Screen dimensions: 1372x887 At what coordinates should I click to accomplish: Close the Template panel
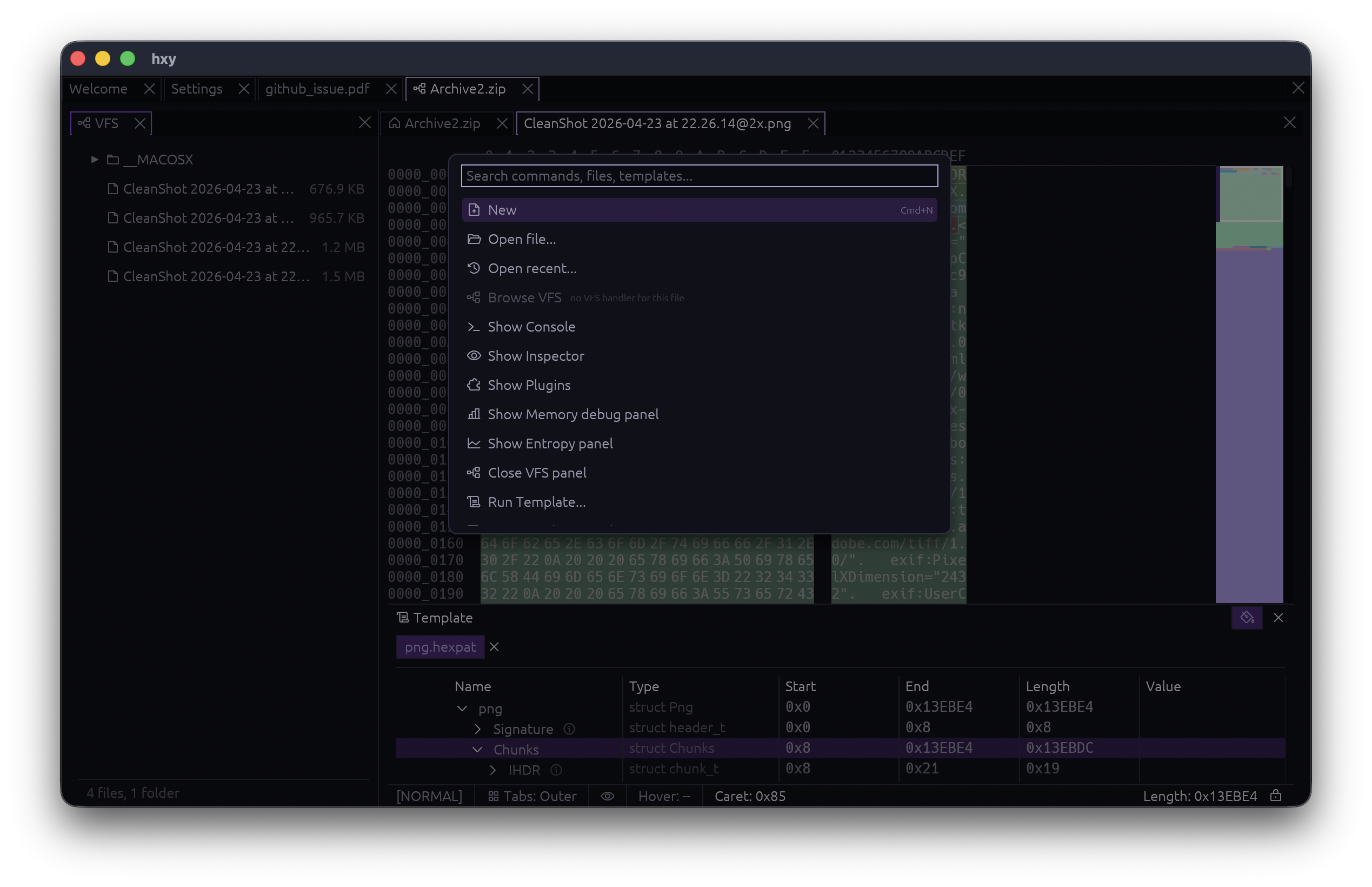(1278, 618)
